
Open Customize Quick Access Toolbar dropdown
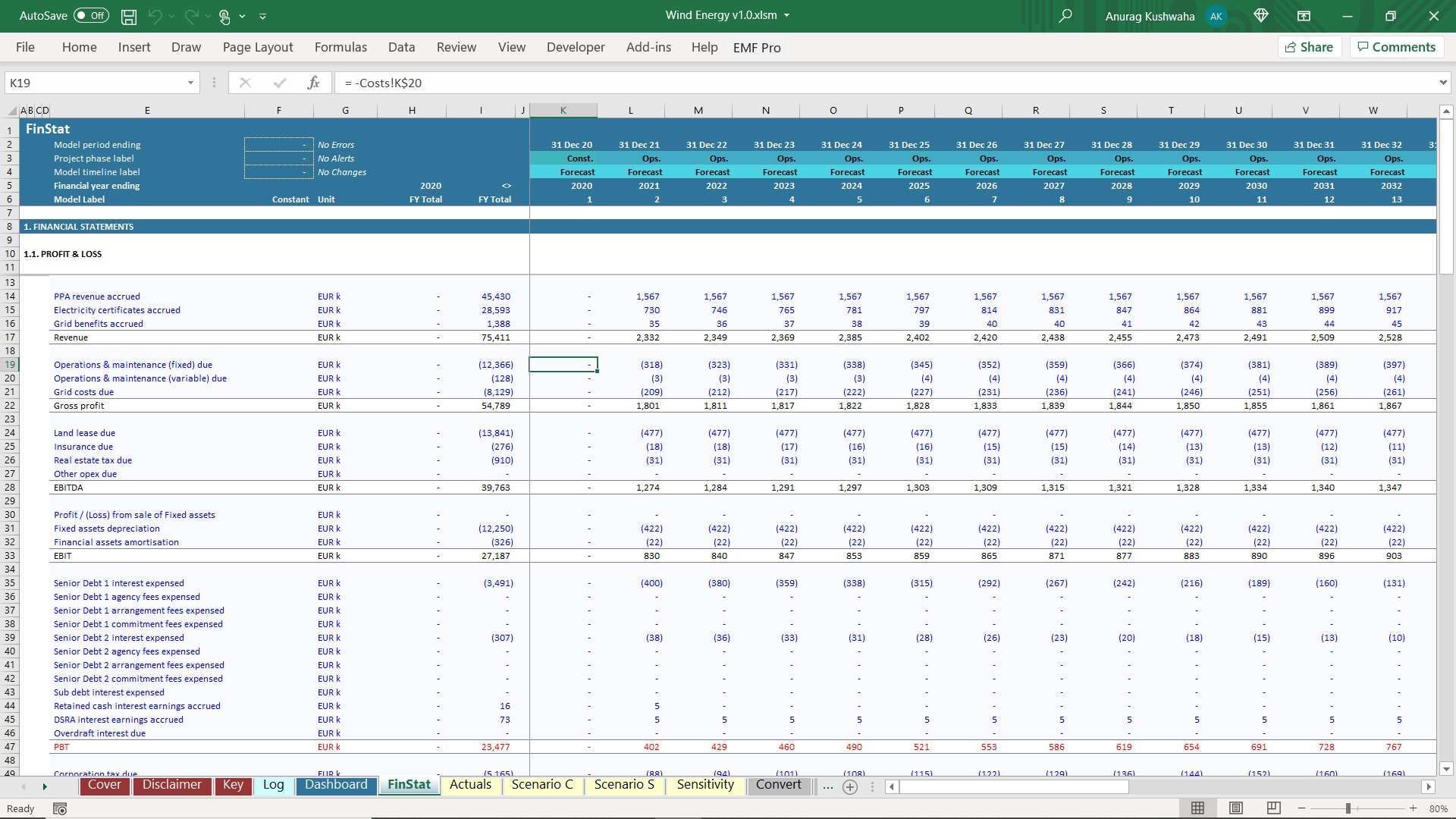pyautogui.click(x=262, y=16)
